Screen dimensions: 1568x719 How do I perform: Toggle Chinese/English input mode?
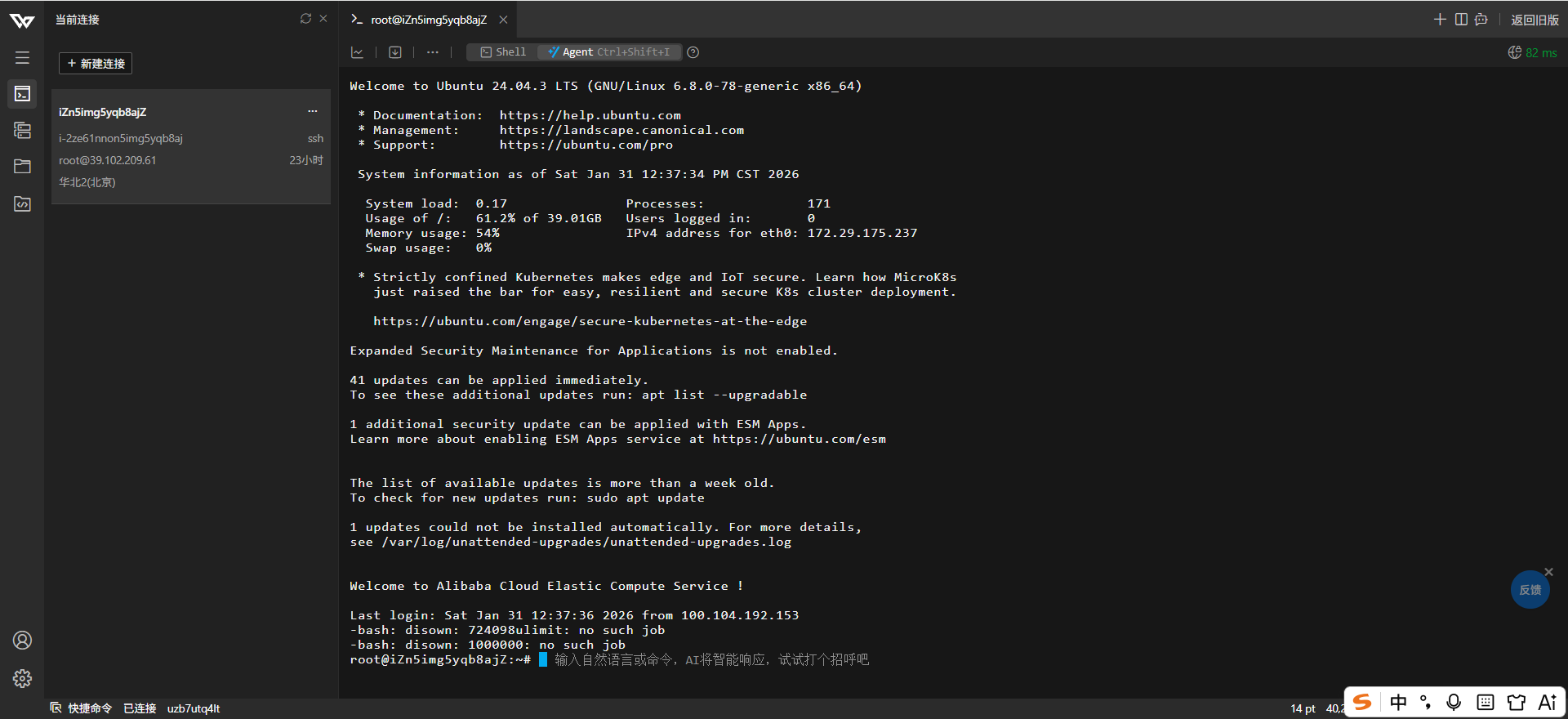tap(1398, 702)
